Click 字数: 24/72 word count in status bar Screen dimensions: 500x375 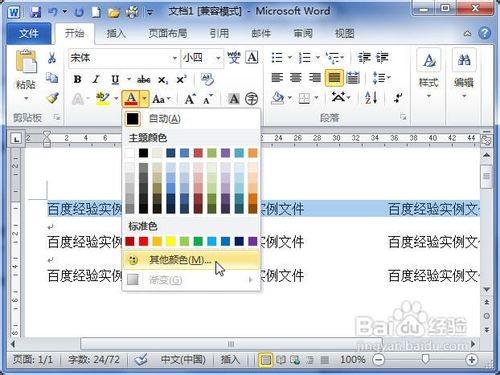[x=94, y=360]
